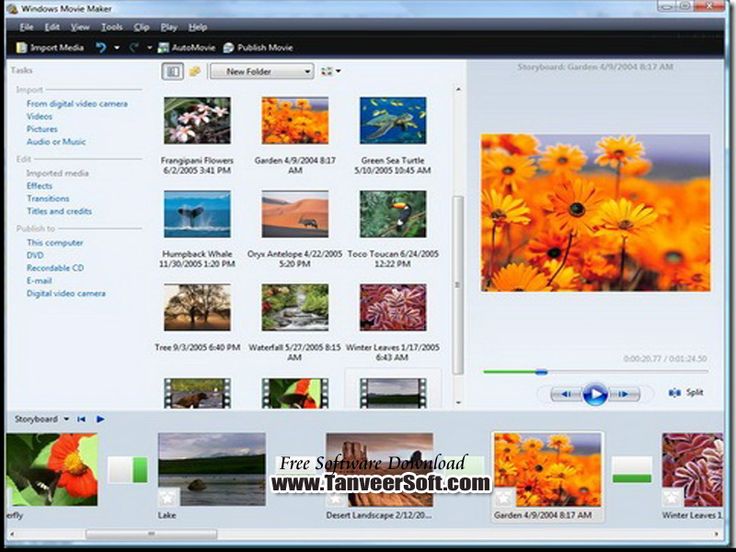
Task: Click the Previous Frame button
Action: click(567, 394)
